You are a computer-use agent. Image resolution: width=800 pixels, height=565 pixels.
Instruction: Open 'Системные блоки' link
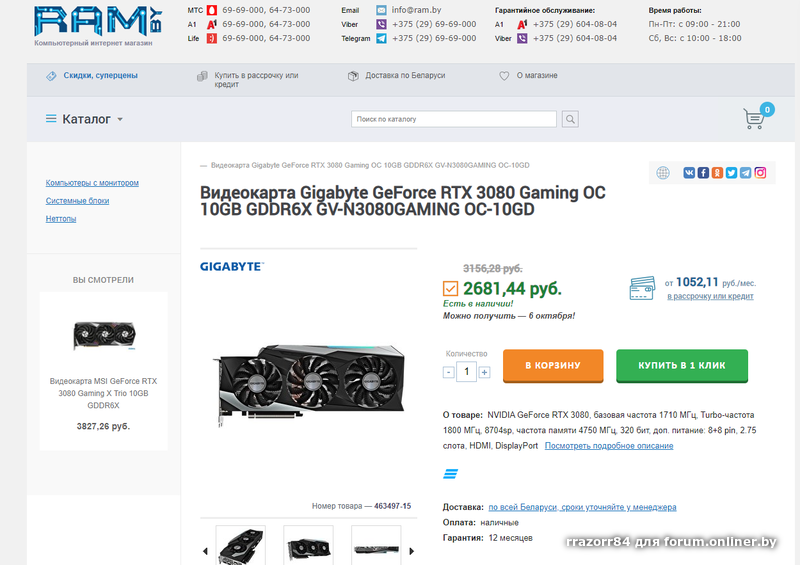[78, 201]
